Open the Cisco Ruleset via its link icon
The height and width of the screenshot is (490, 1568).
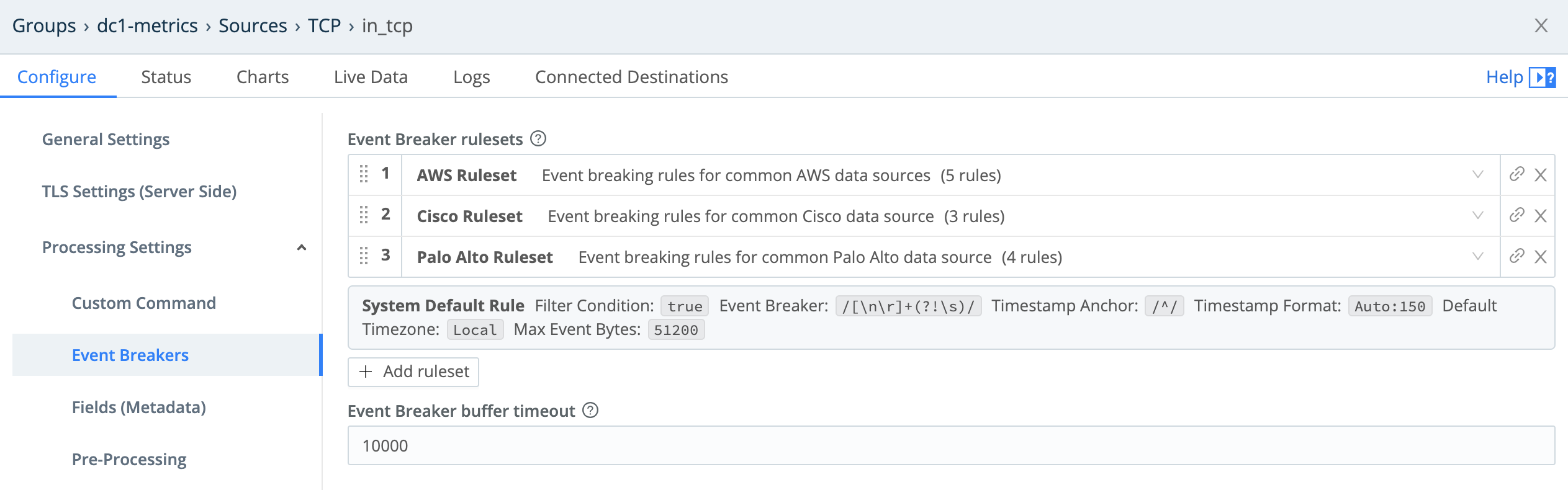[1517, 216]
